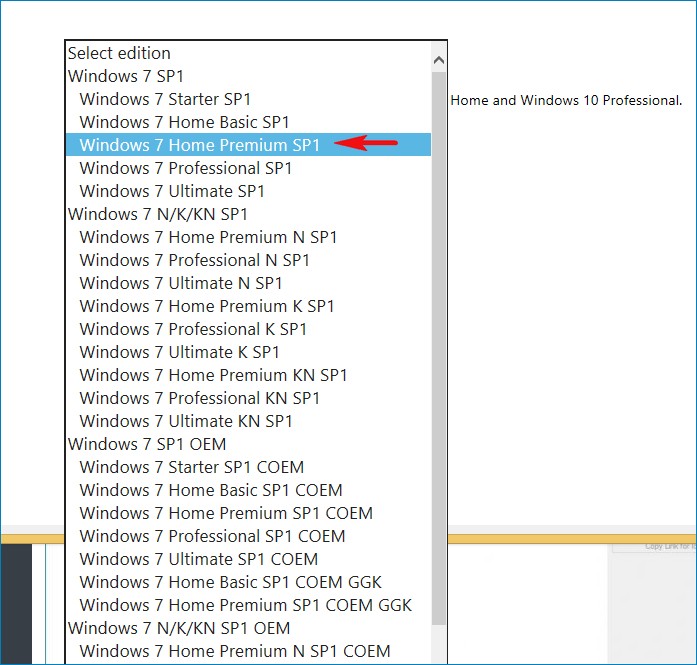Click the 'Windows 7 SP1' group header
697x665 pixels.
click(248, 76)
